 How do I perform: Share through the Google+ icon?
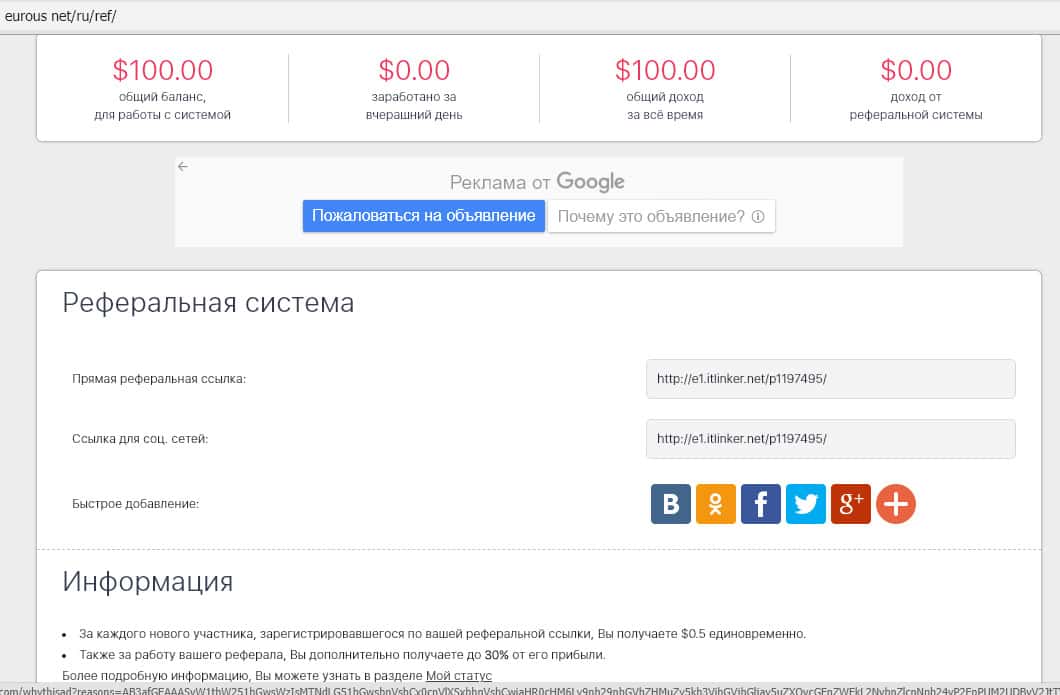tap(851, 504)
